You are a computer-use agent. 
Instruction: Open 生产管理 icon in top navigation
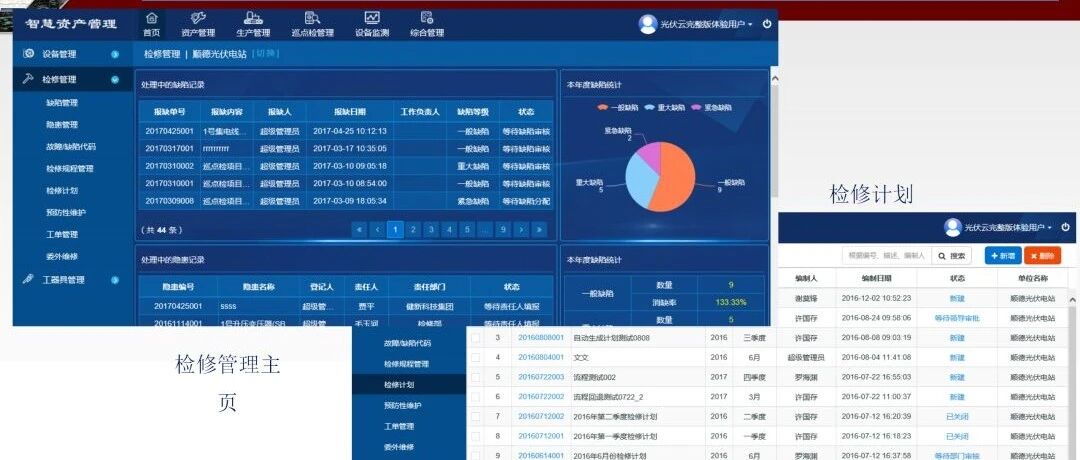[253, 18]
